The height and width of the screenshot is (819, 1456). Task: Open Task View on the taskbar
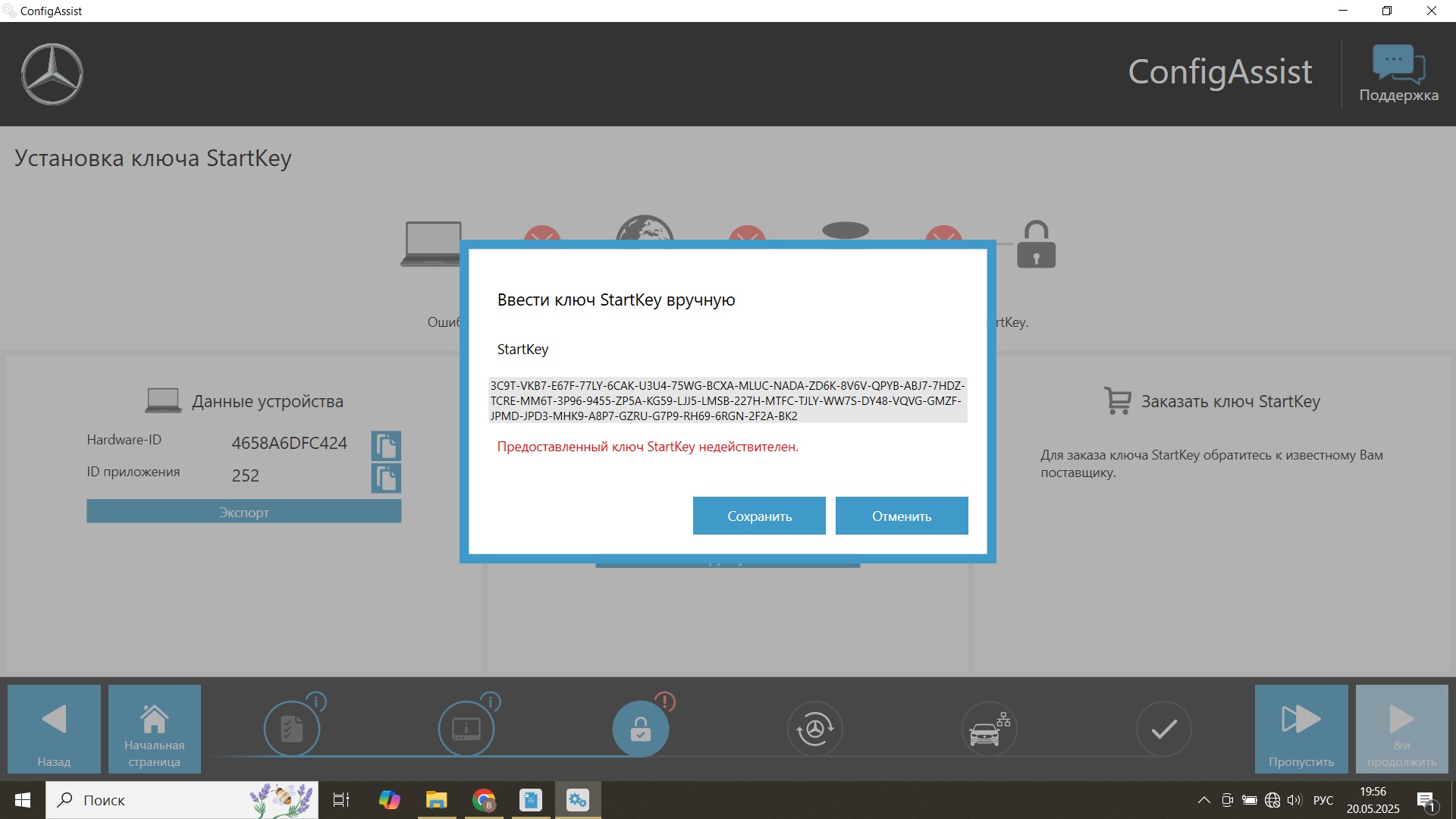click(x=341, y=800)
